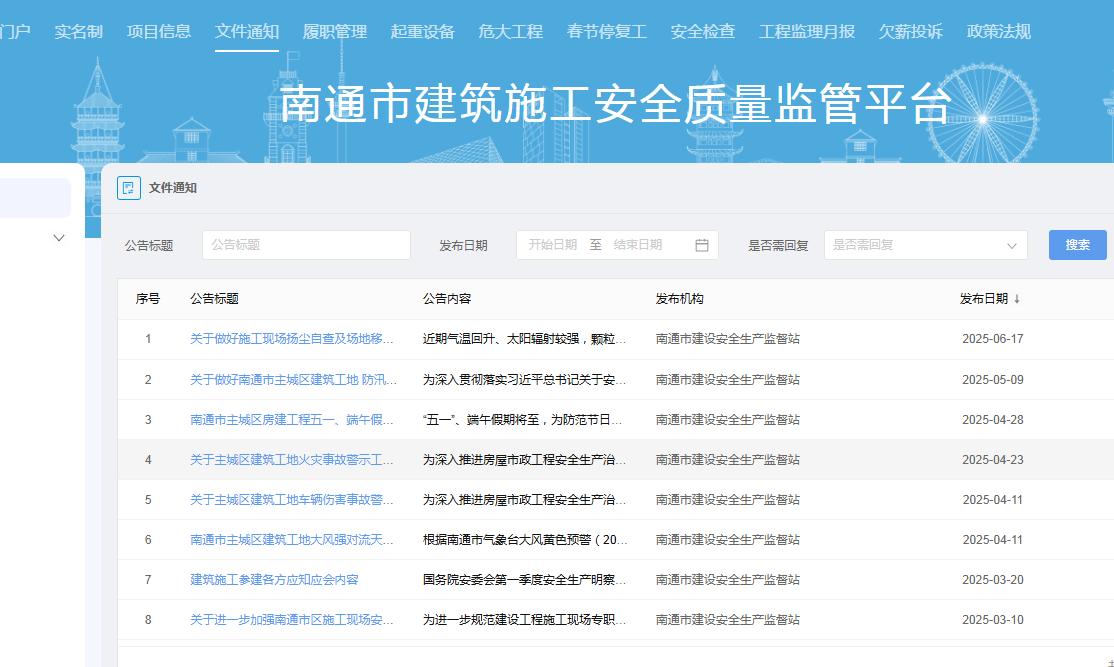
Task: Open the 是否需回复 dropdown
Action: [925, 245]
